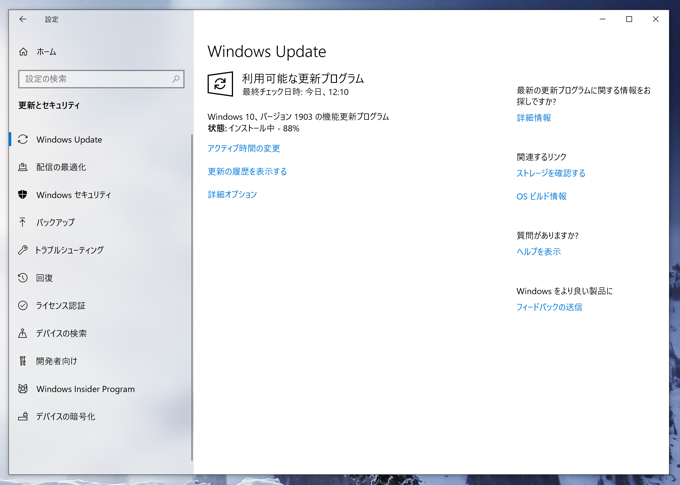Click フィードバックの送信 link
This screenshot has height=485, width=680.
pos(549,307)
